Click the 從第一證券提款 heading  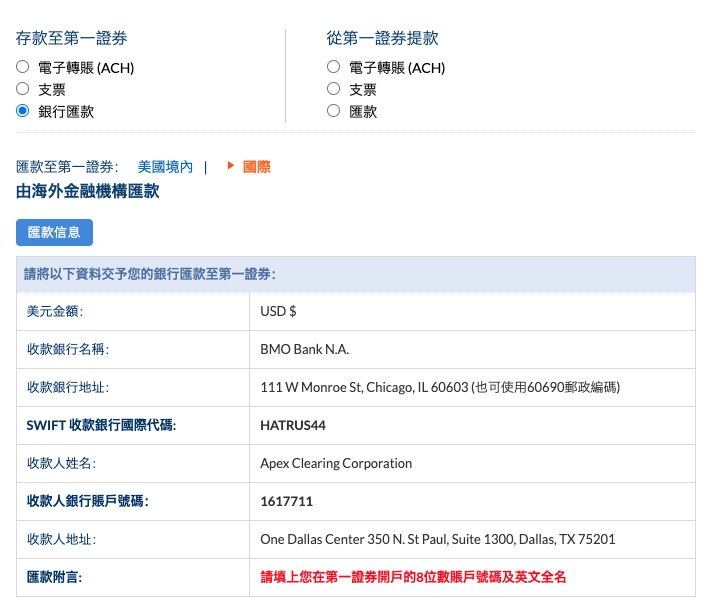(382, 38)
